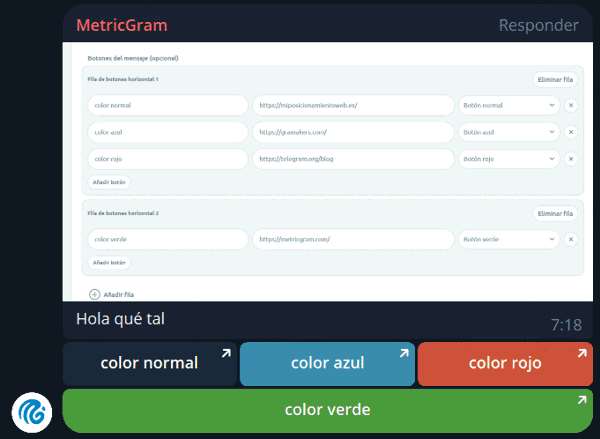Click the Fila de botones horizontal 2 label
Screen dimensions: 600x439
click(123, 213)
